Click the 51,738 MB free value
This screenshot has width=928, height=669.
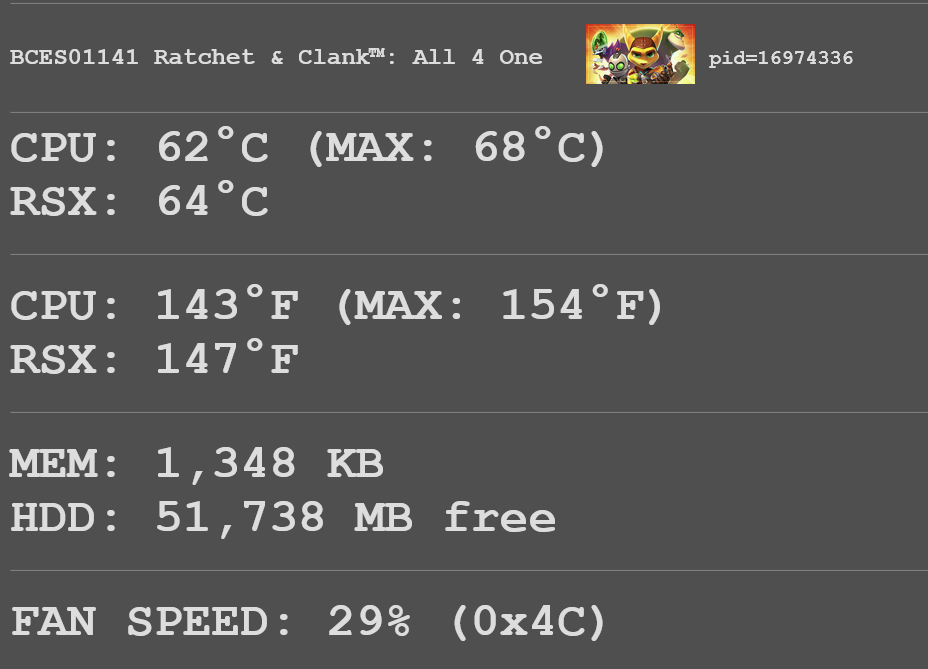tap(356, 517)
